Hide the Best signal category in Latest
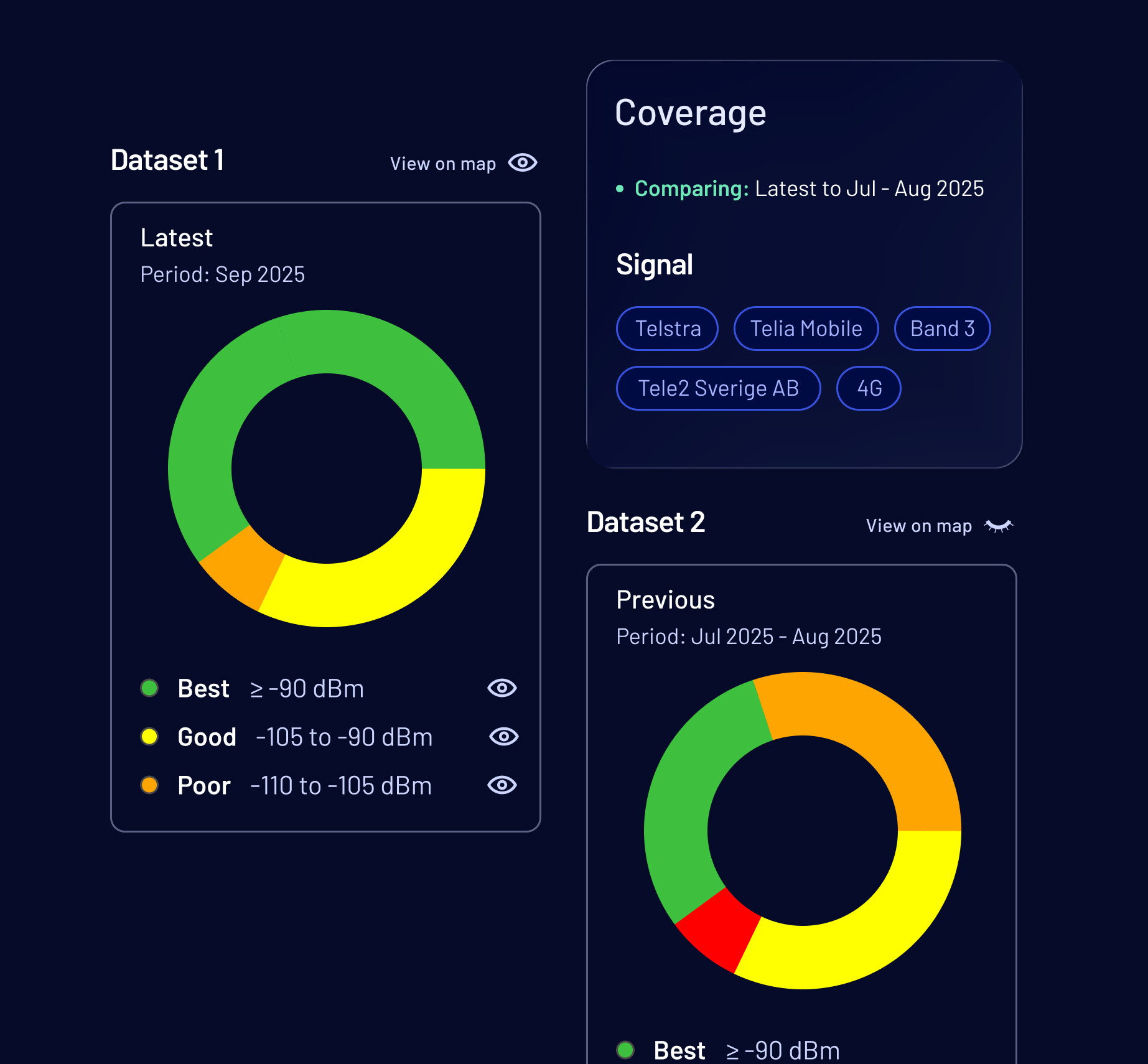The width and height of the screenshot is (1148, 1064). point(502,688)
